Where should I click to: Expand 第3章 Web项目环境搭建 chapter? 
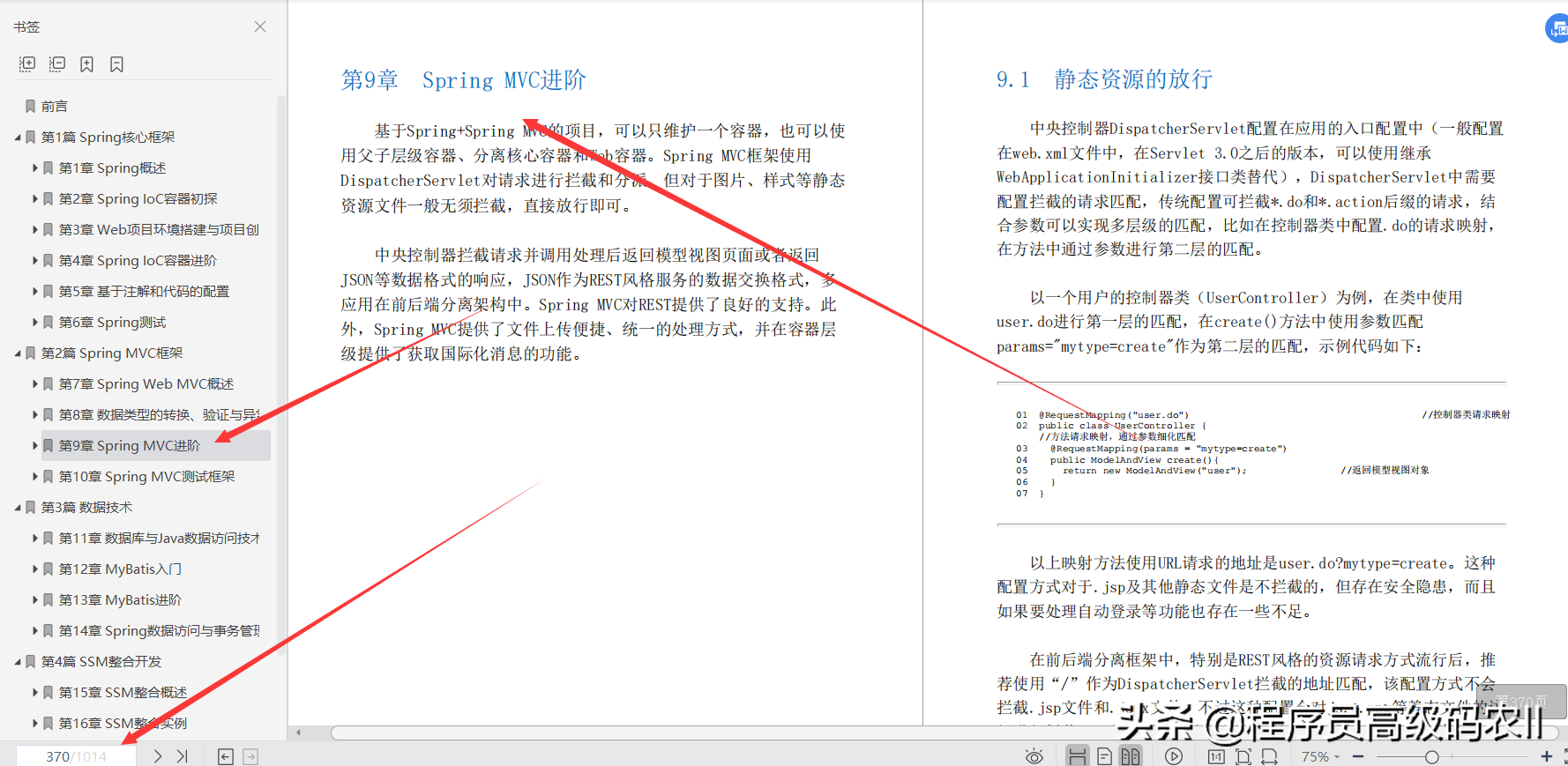point(35,229)
